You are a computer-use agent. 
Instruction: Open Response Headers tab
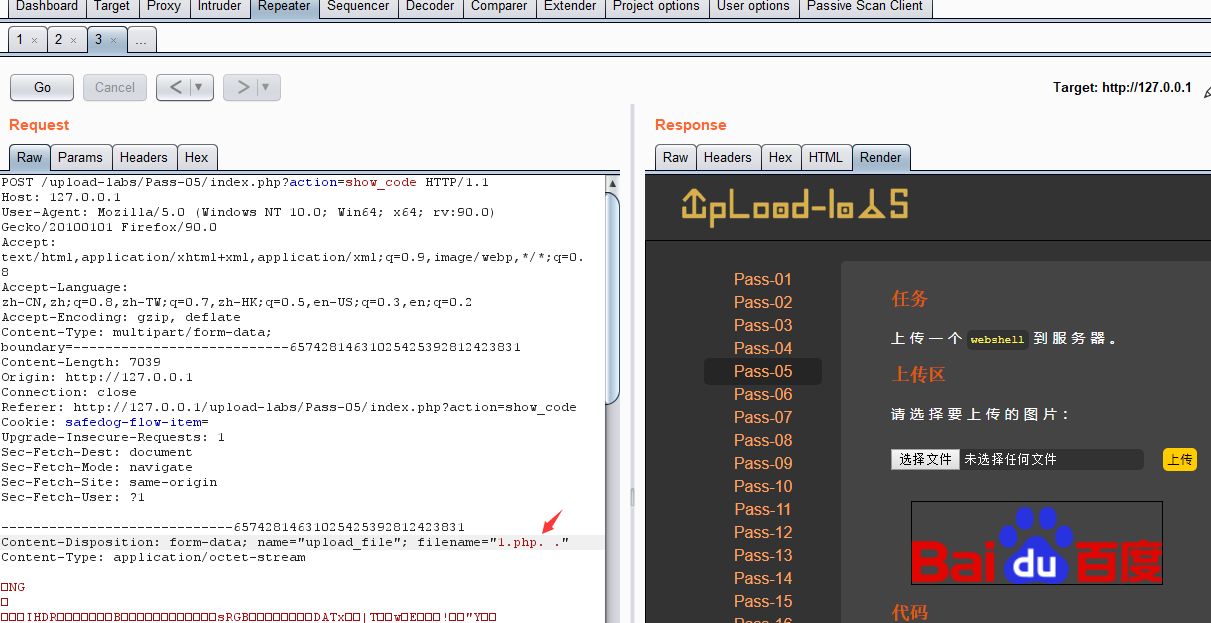pos(728,157)
